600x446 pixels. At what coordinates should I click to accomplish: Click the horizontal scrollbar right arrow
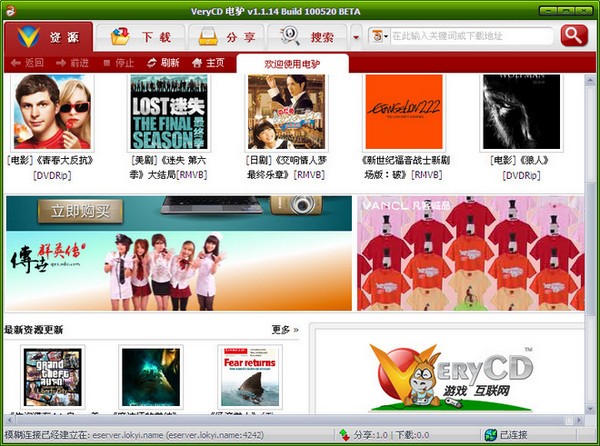point(579,420)
